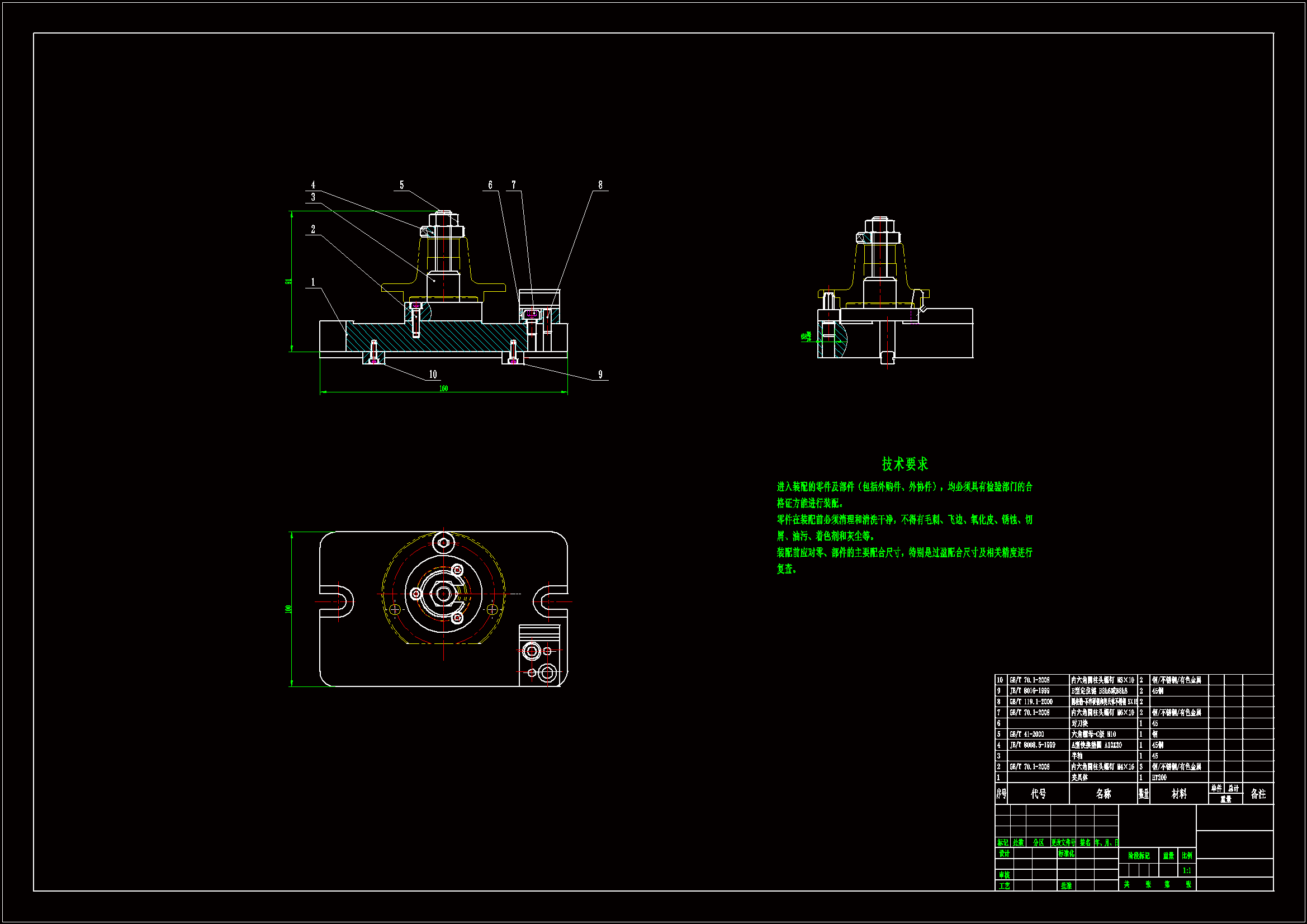
Task: Click the 技术要求 heading text
Action: (905, 464)
